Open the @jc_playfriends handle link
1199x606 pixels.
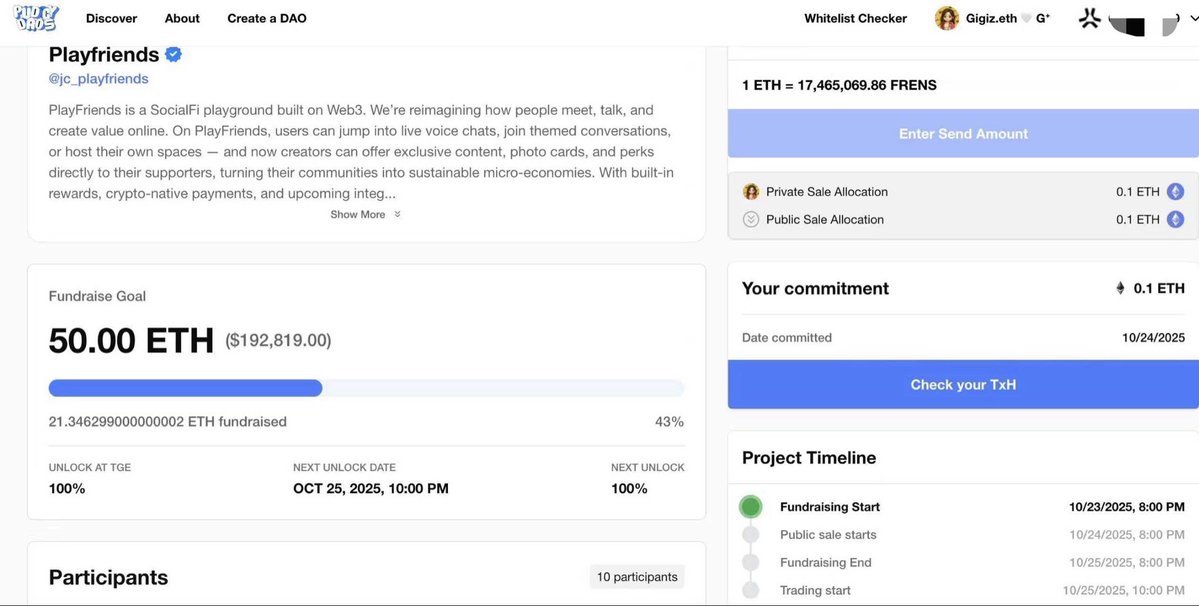[98, 79]
